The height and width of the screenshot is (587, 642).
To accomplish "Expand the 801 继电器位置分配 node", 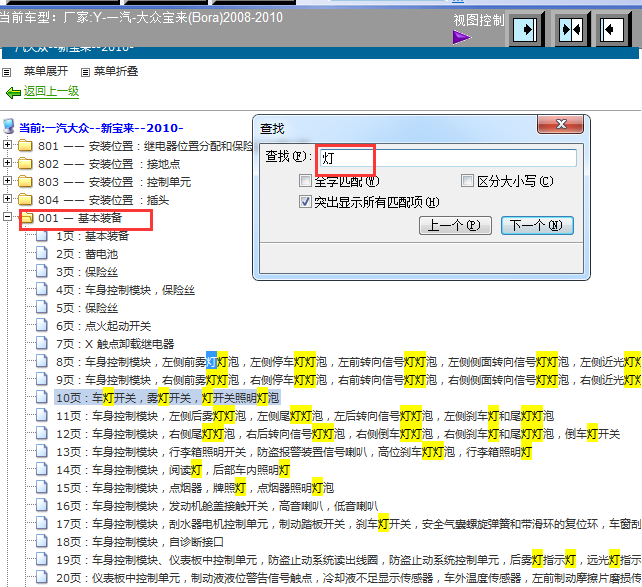I will 7,144.
